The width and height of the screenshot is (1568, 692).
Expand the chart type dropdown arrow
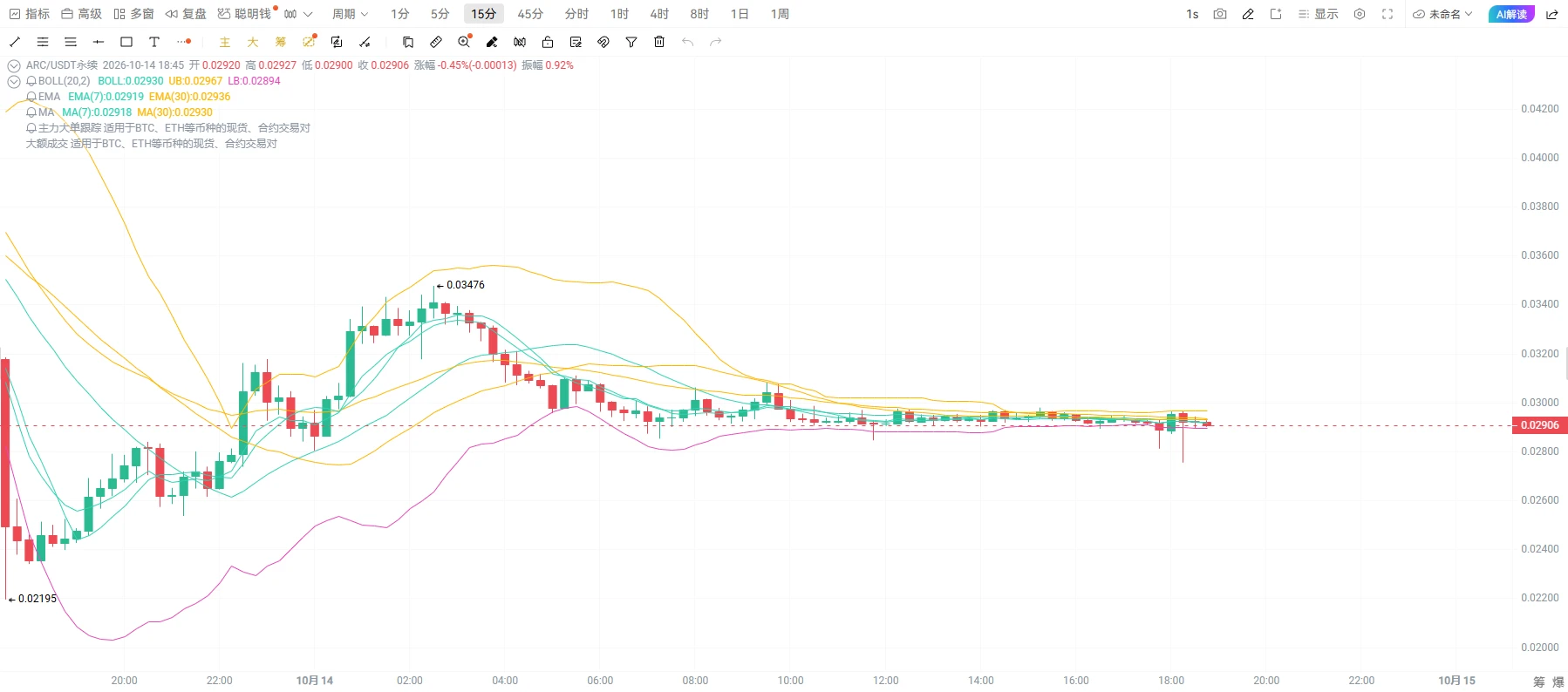pyautogui.click(x=308, y=14)
